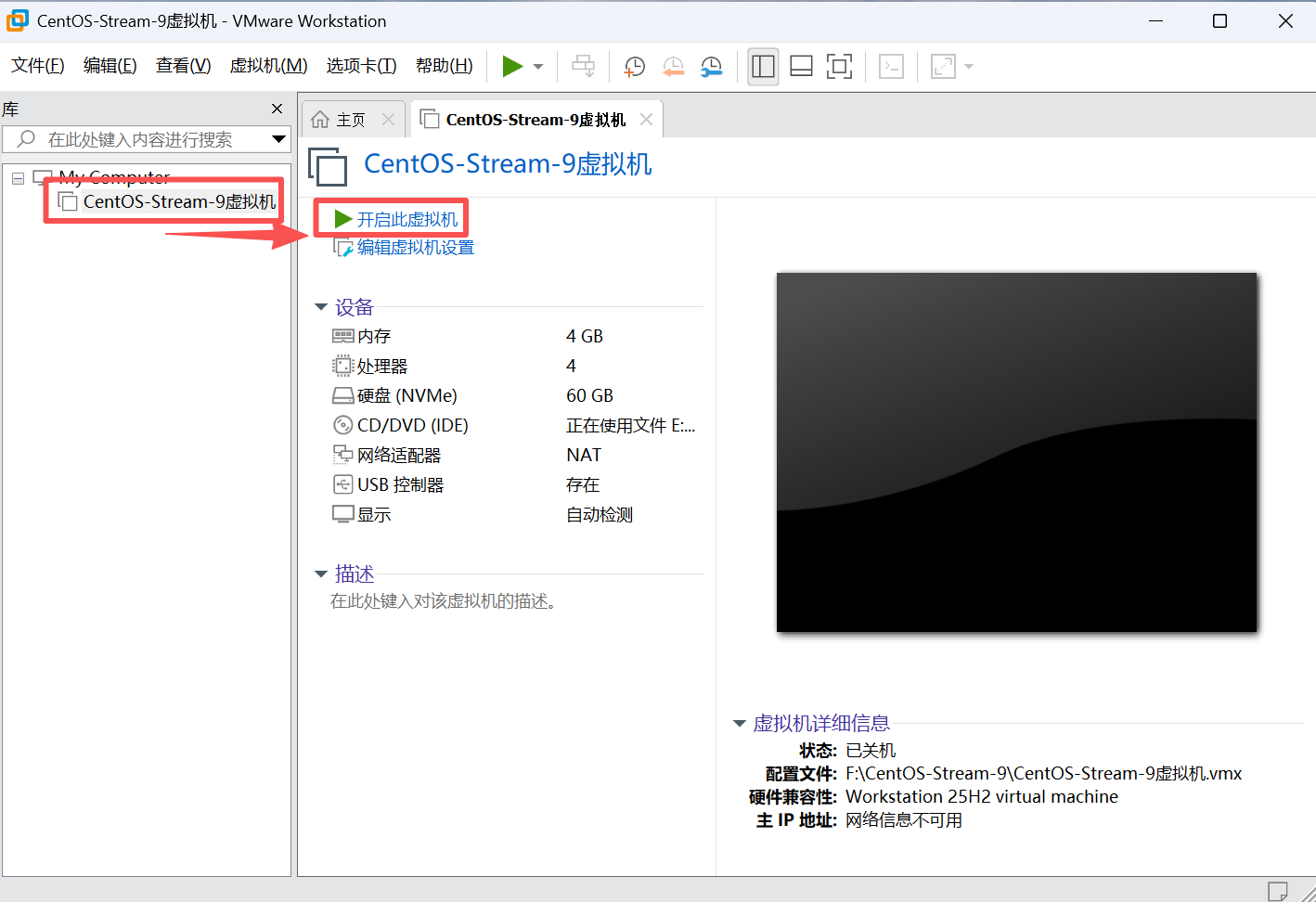The width and height of the screenshot is (1316, 902).
Task: Click the revert to snapshot icon
Action: pos(673,66)
